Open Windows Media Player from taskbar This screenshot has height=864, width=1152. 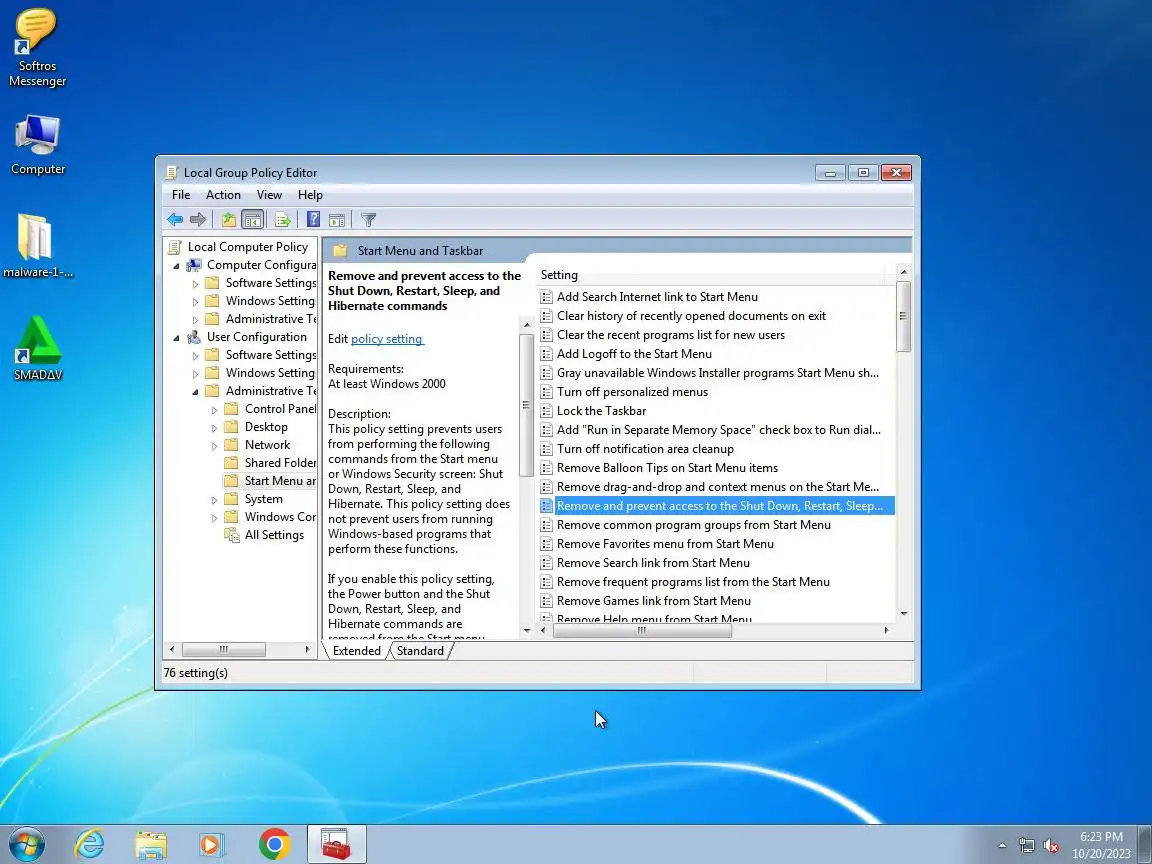tap(212, 845)
